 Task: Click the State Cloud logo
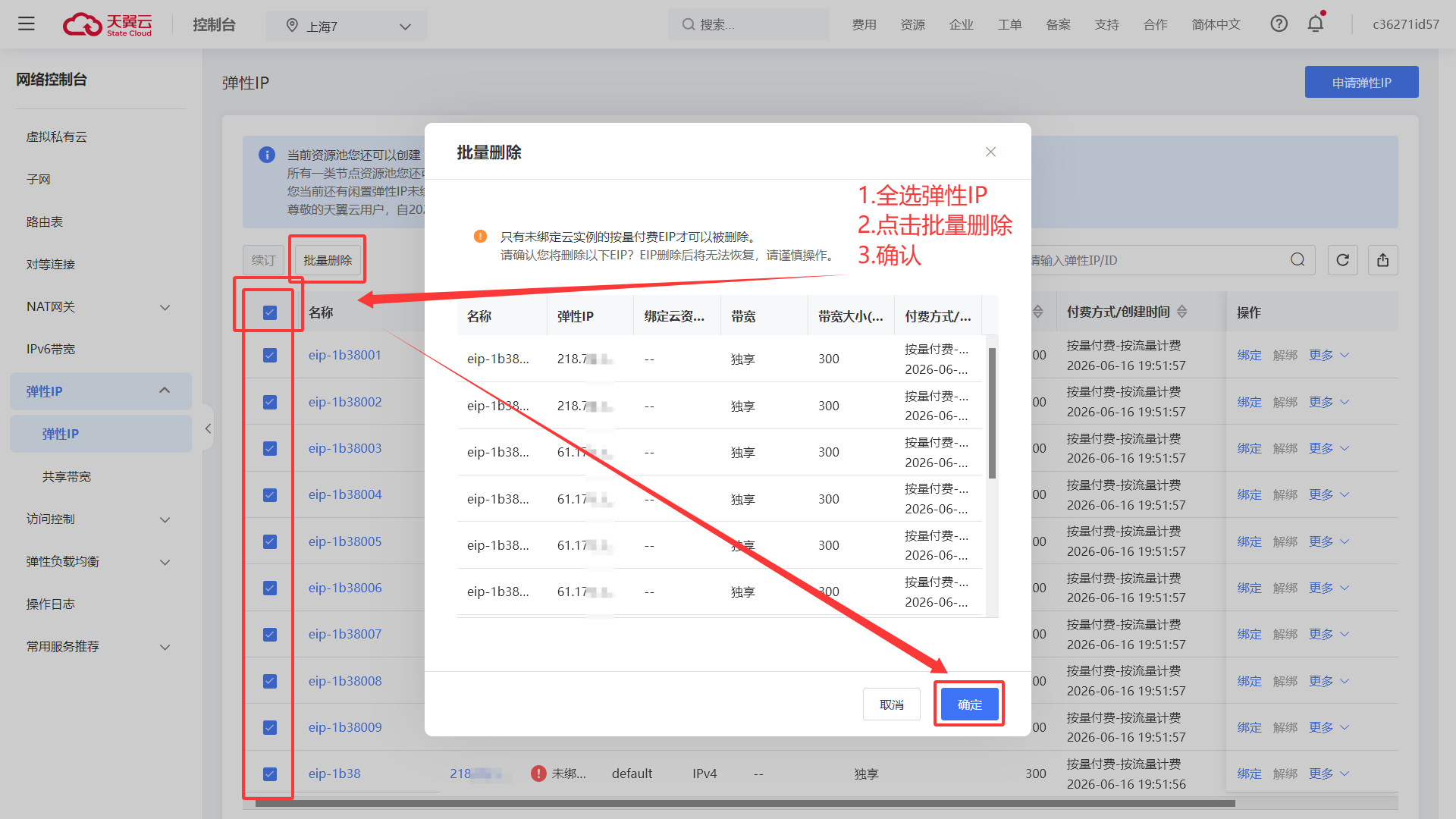click(x=108, y=25)
